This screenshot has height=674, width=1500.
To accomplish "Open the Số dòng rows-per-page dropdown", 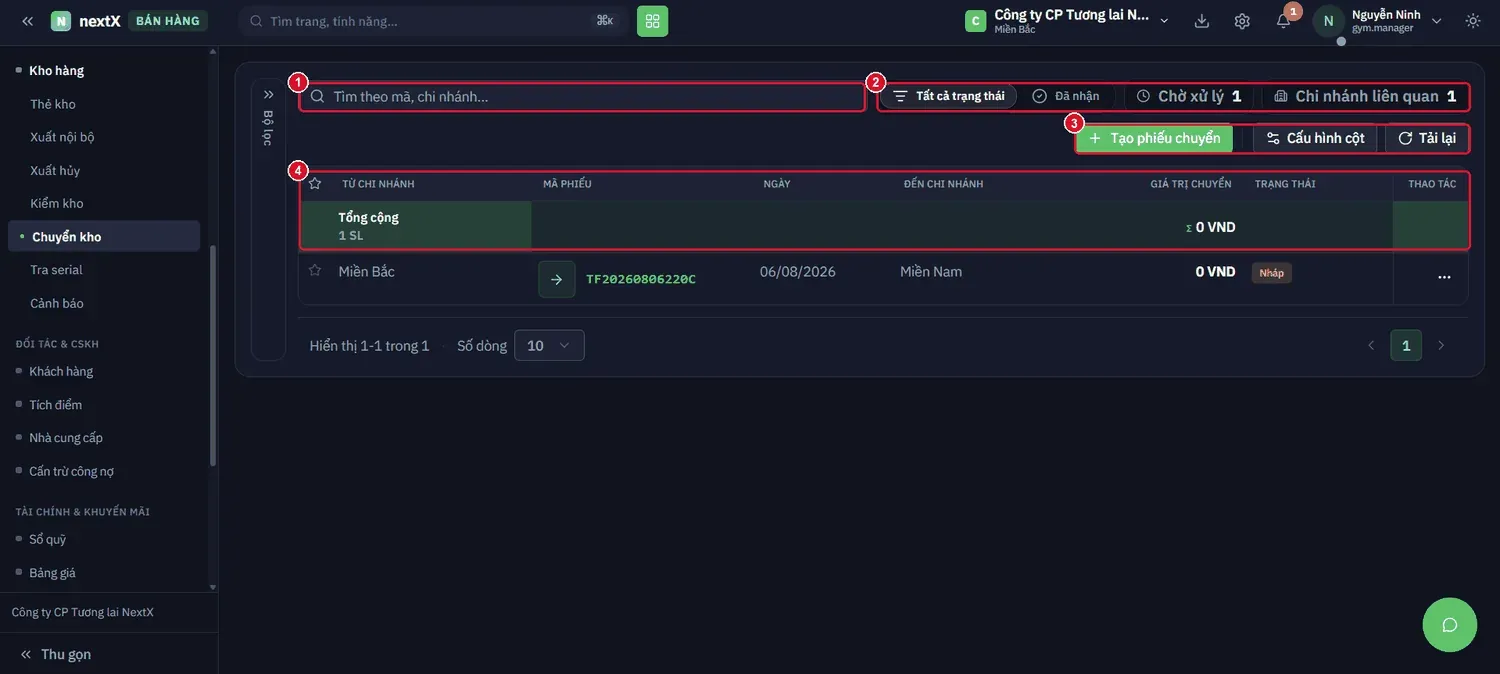I will [x=549, y=346].
